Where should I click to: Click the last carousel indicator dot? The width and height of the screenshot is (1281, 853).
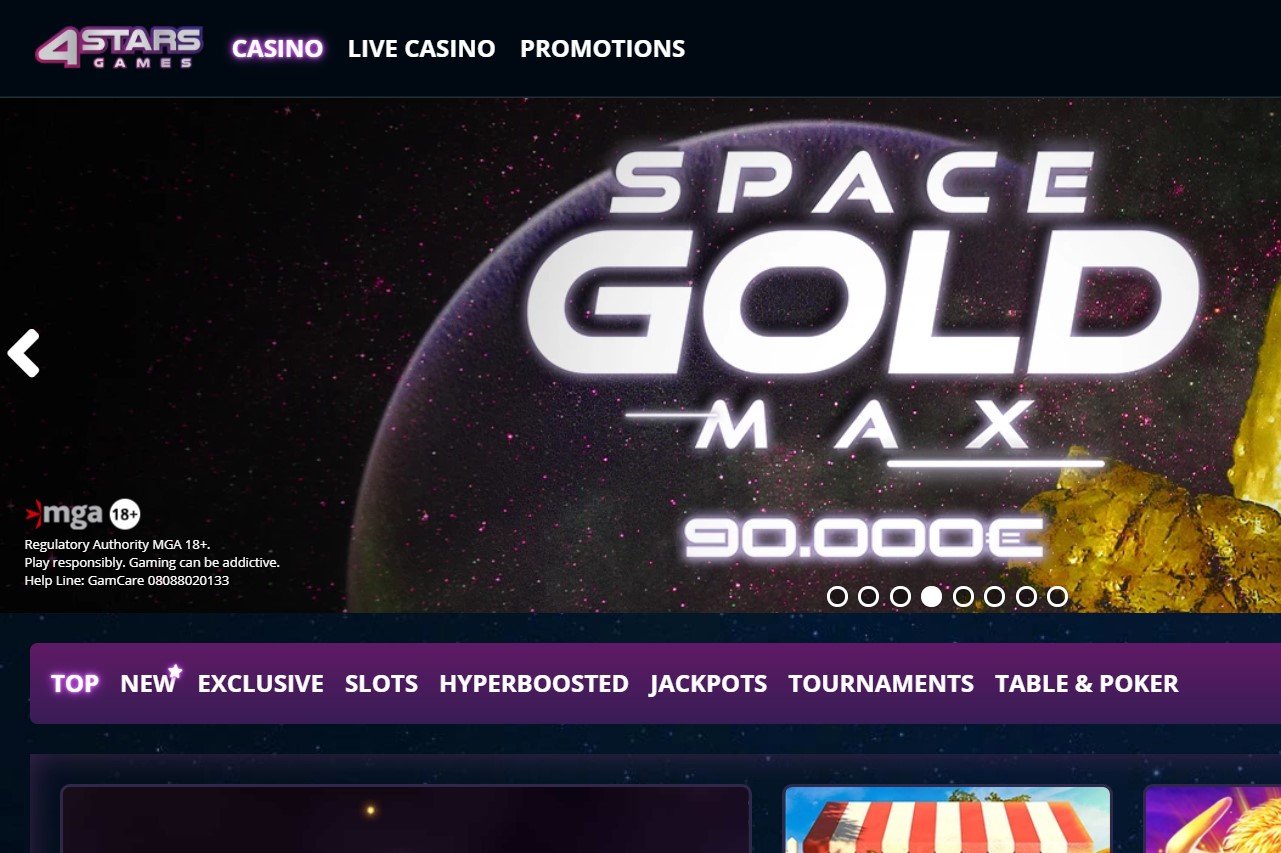pos(1056,597)
